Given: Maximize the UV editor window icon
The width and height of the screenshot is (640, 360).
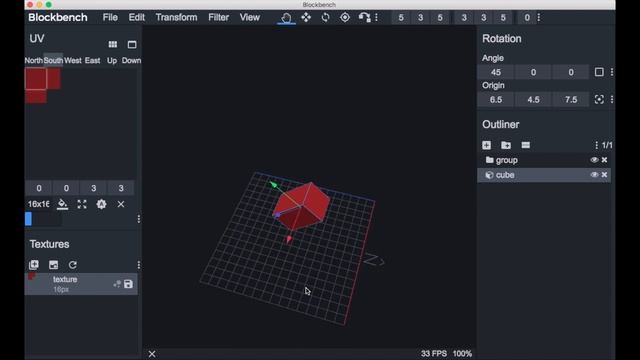Looking at the screenshot, I should pyautogui.click(x=132, y=44).
